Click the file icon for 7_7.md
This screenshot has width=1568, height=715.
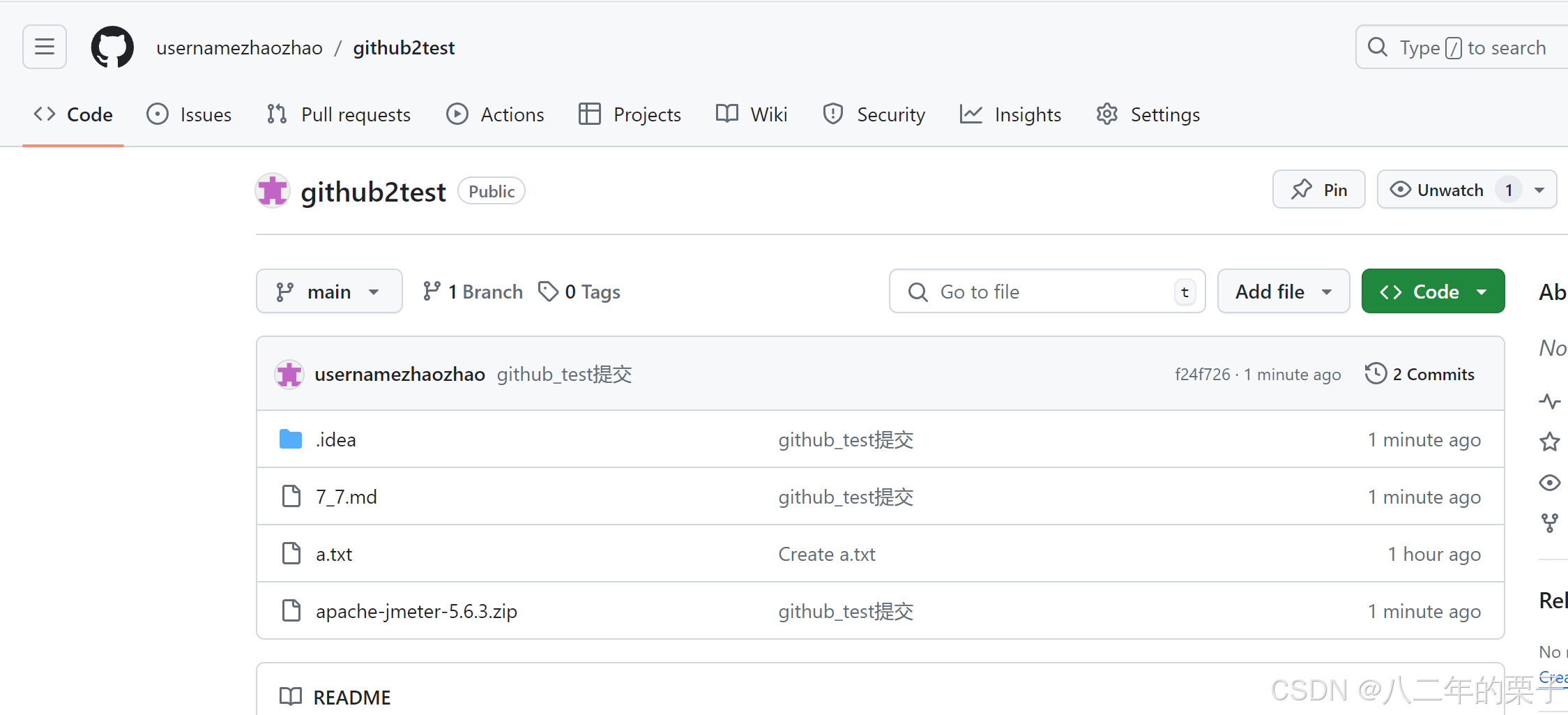coord(291,497)
